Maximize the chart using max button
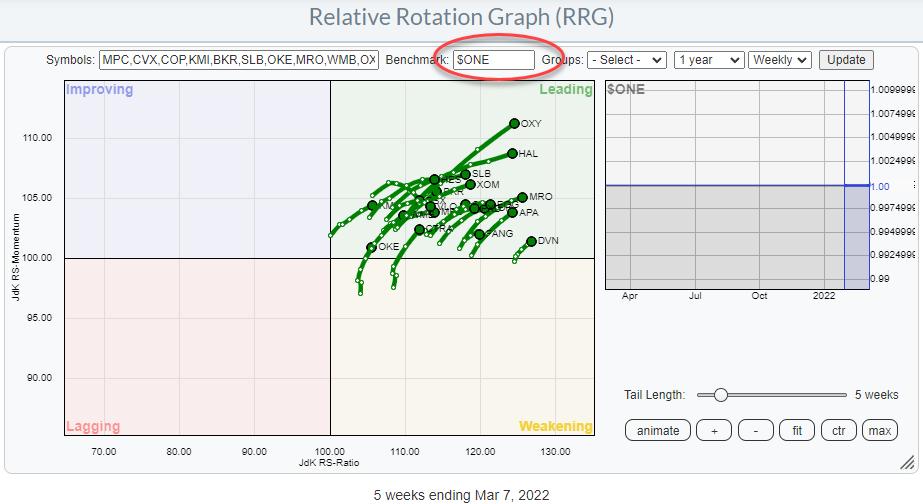 tap(880, 431)
